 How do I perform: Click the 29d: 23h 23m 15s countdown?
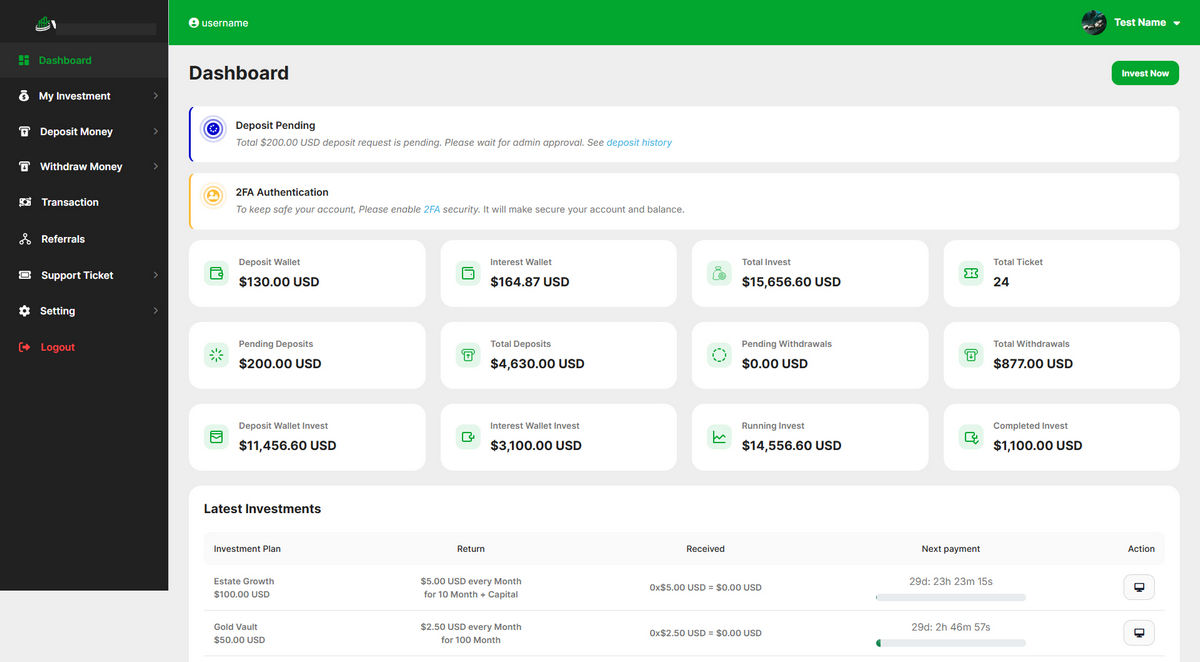[x=951, y=581]
